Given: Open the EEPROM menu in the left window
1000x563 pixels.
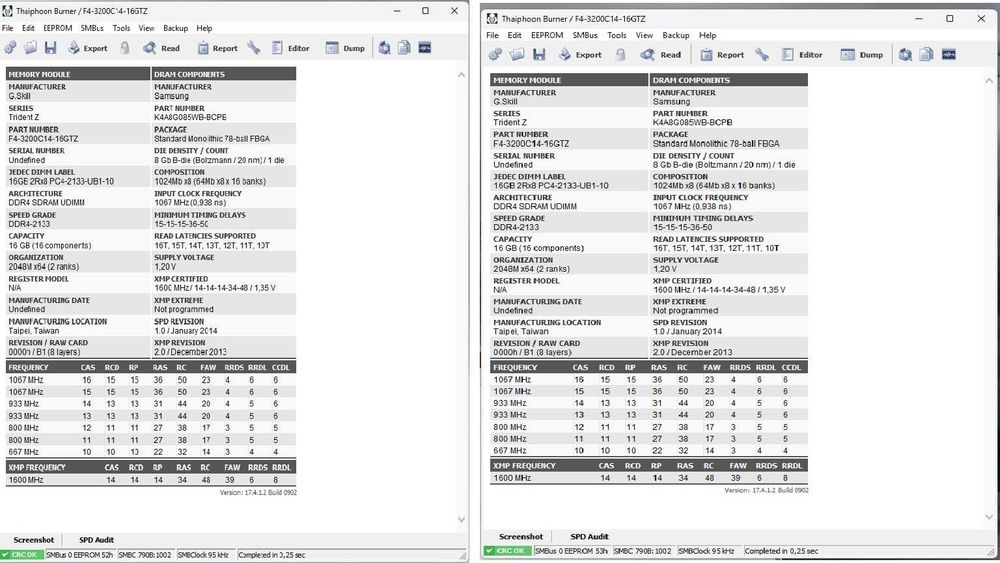Looking at the screenshot, I should tap(57, 28).
